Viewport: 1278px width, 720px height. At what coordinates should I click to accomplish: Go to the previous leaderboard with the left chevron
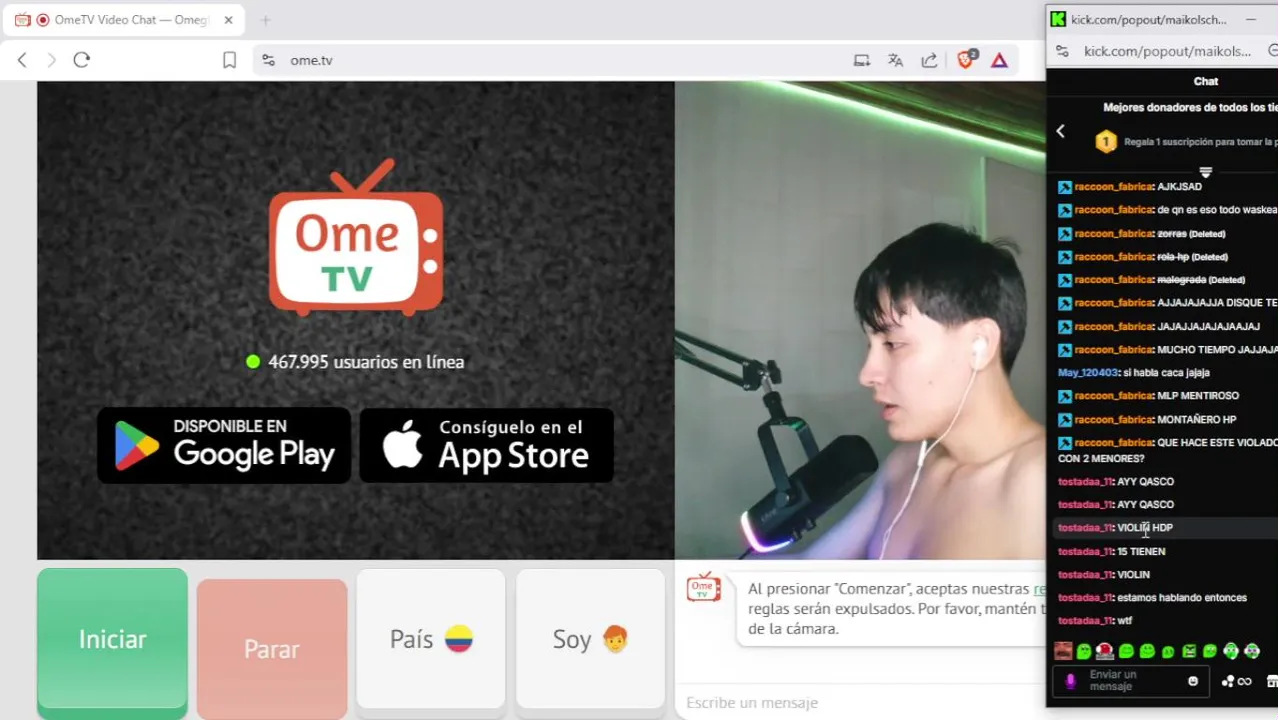click(1061, 131)
